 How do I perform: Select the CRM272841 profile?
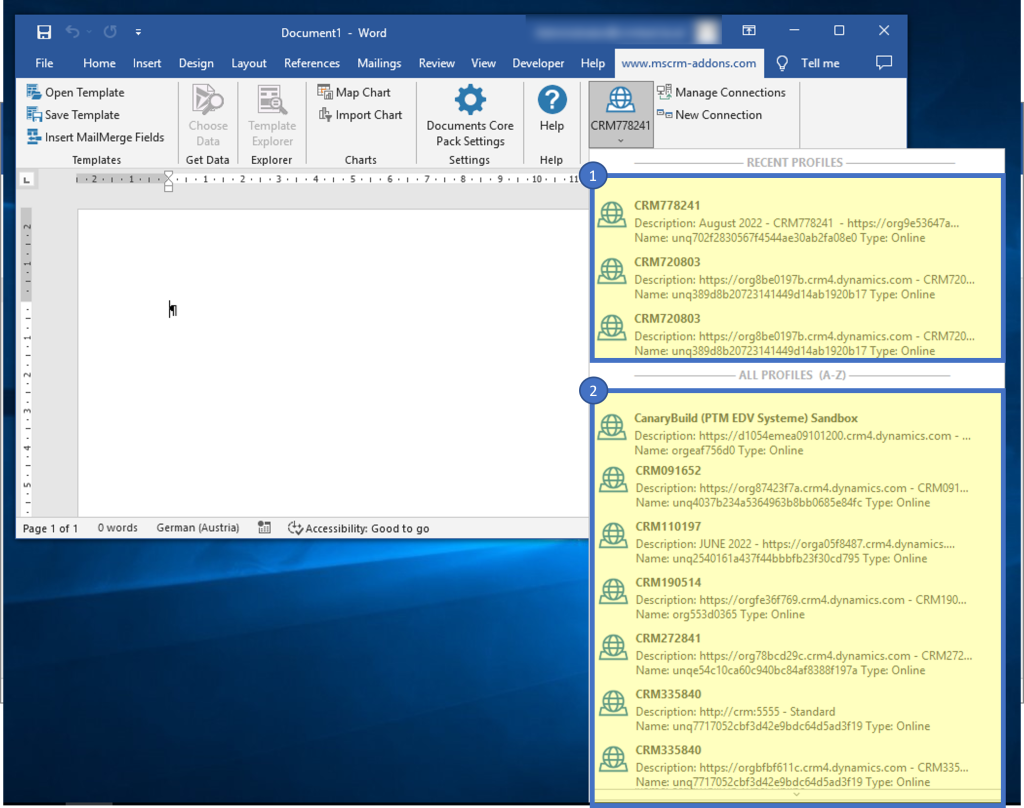796,654
